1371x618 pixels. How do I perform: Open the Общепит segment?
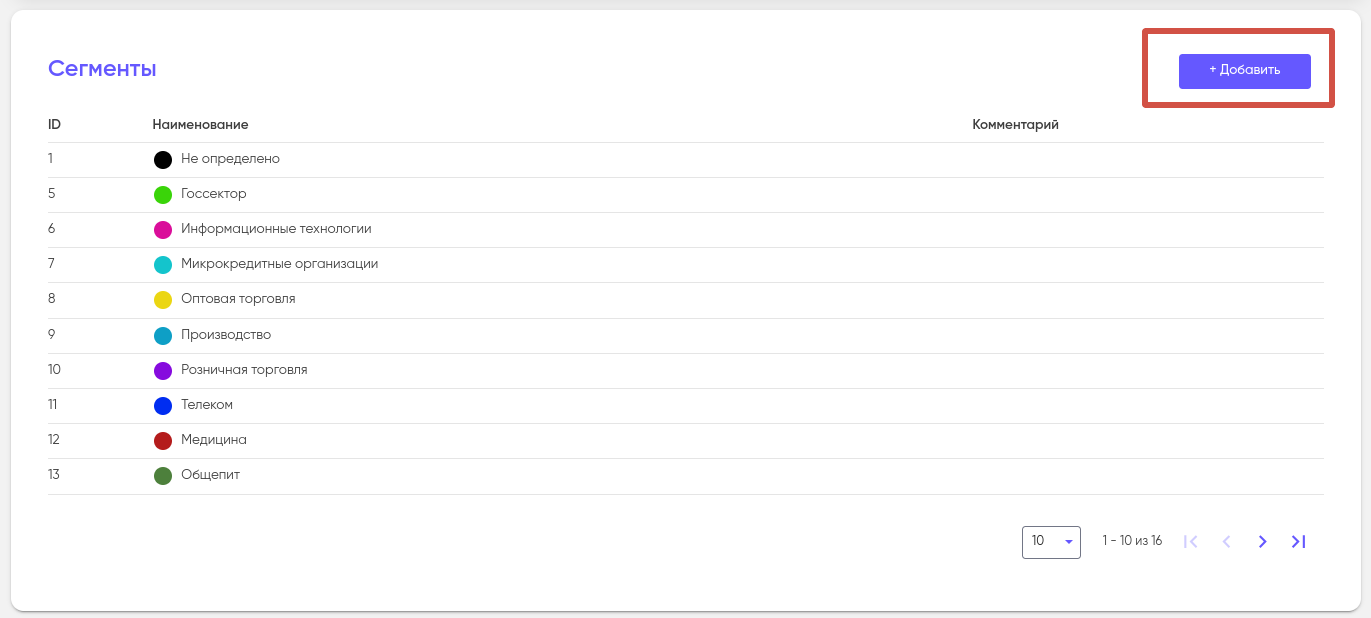click(210, 475)
